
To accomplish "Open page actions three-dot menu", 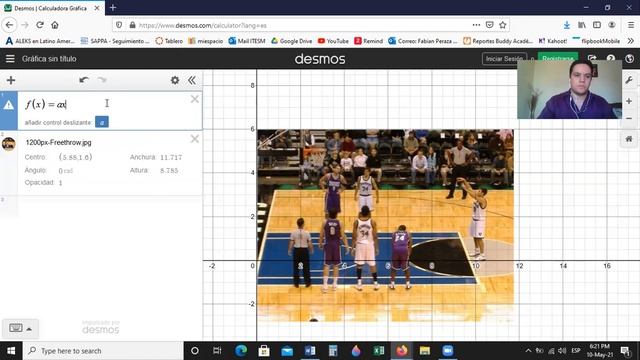I will pos(476,25).
